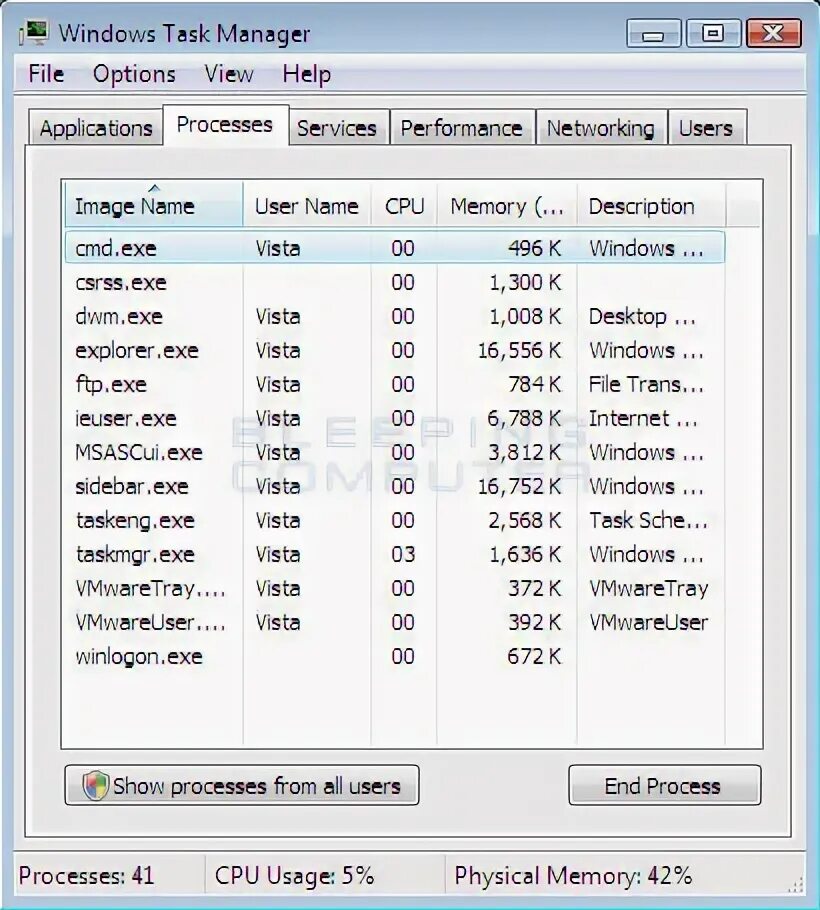Image resolution: width=820 pixels, height=910 pixels.
Task: Show processes from all users
Action: [242, 785]
